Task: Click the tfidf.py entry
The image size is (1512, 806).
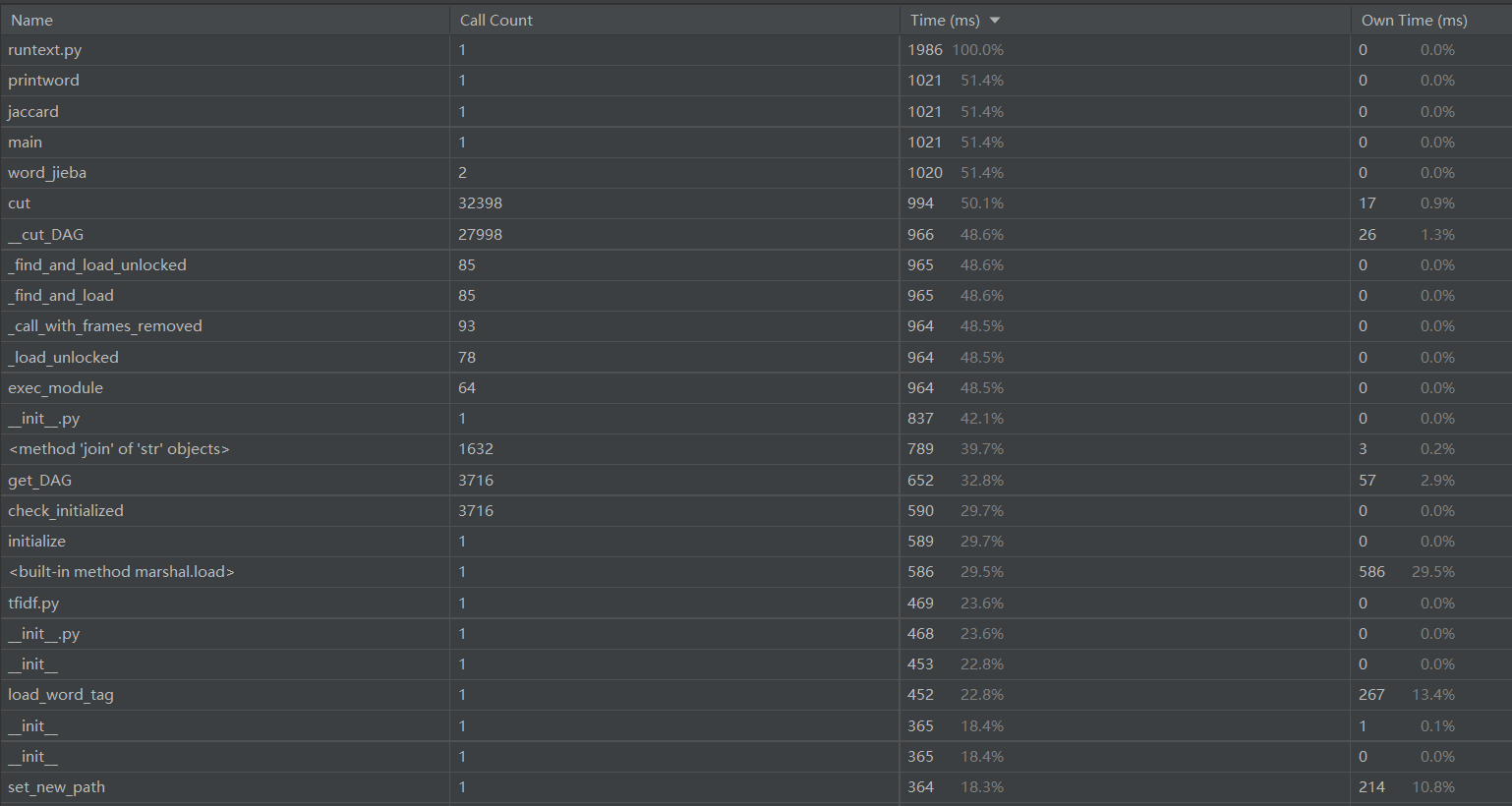Action: pos(33,604)
